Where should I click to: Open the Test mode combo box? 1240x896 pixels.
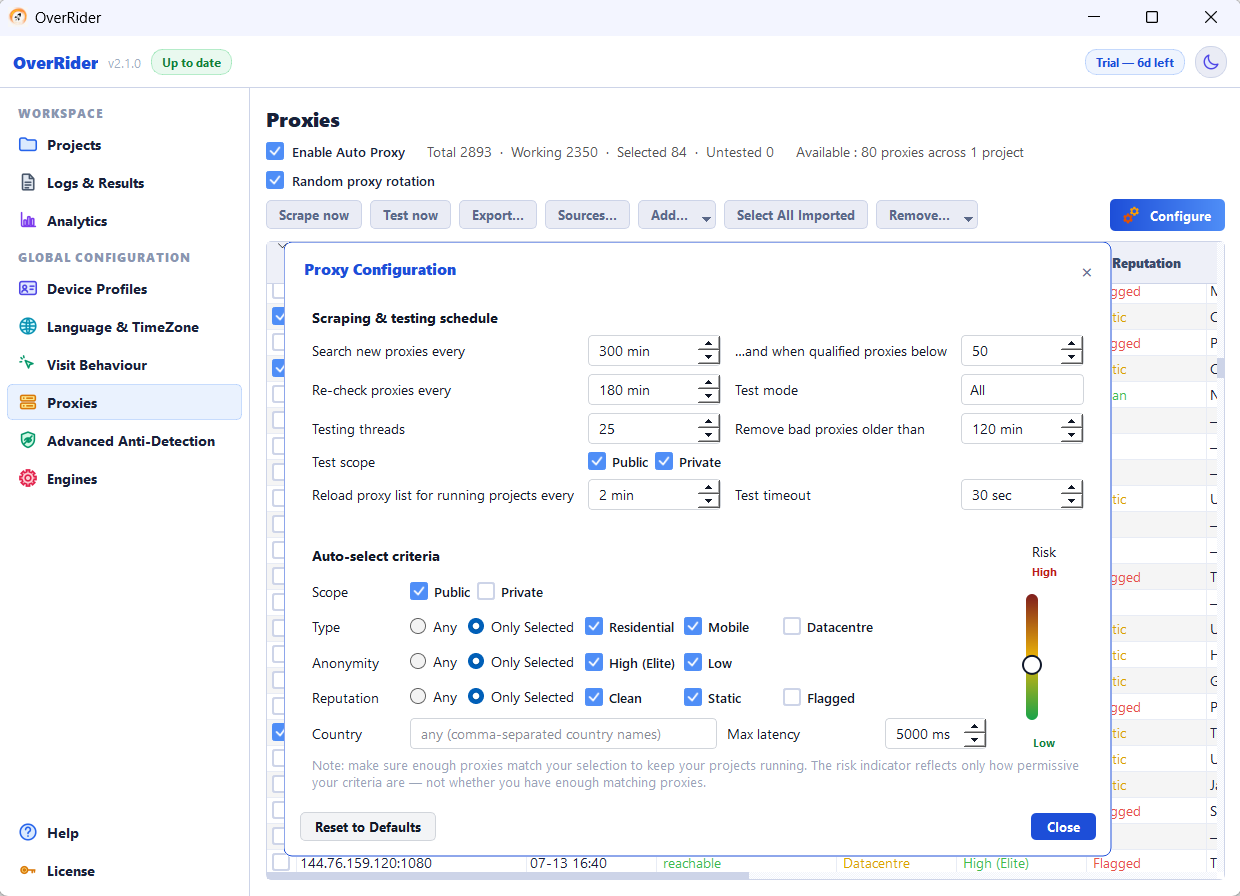coord(1022,390)
